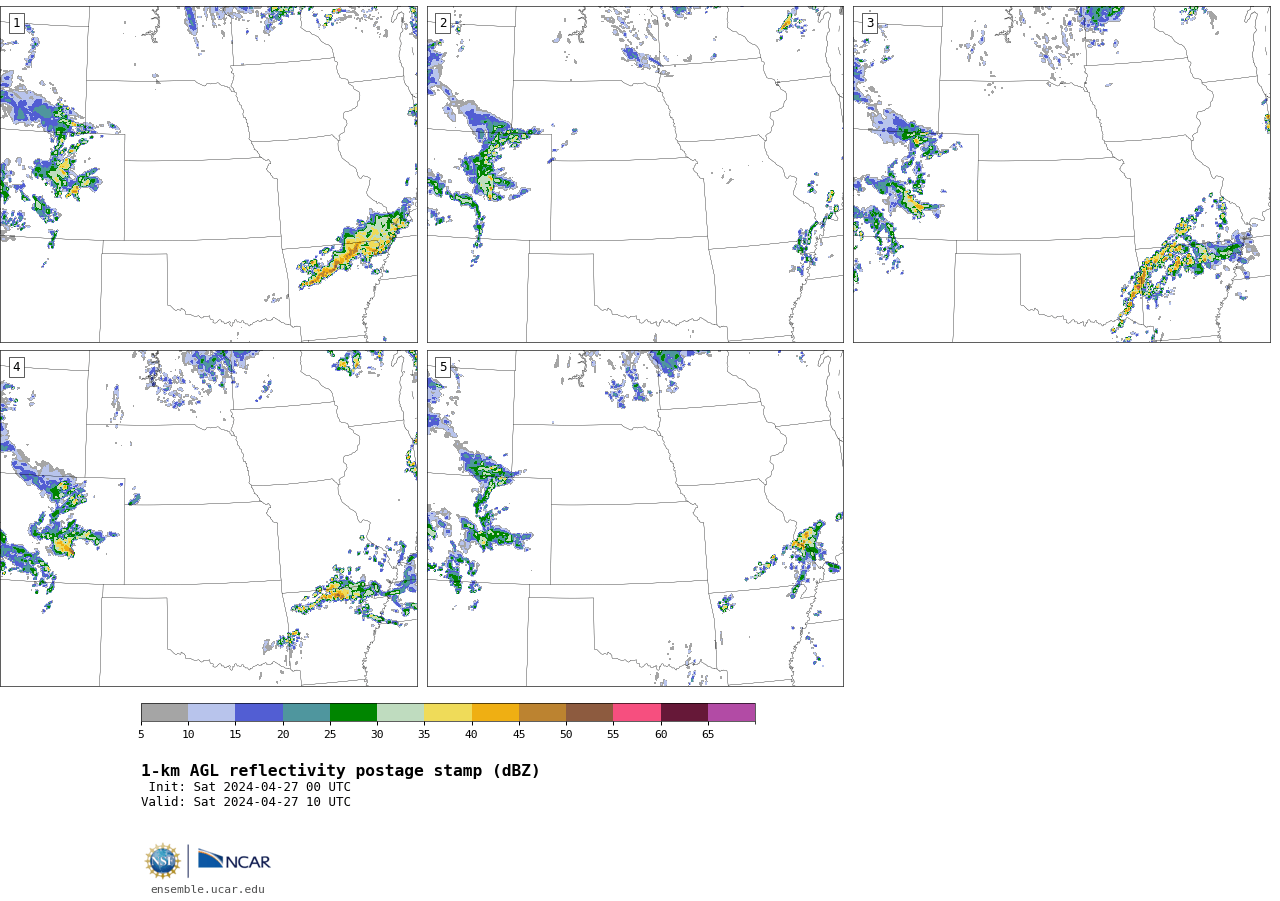Click the member label '5' box
Viewport: 1280px width, 901px height.
[x=443, y=367]
